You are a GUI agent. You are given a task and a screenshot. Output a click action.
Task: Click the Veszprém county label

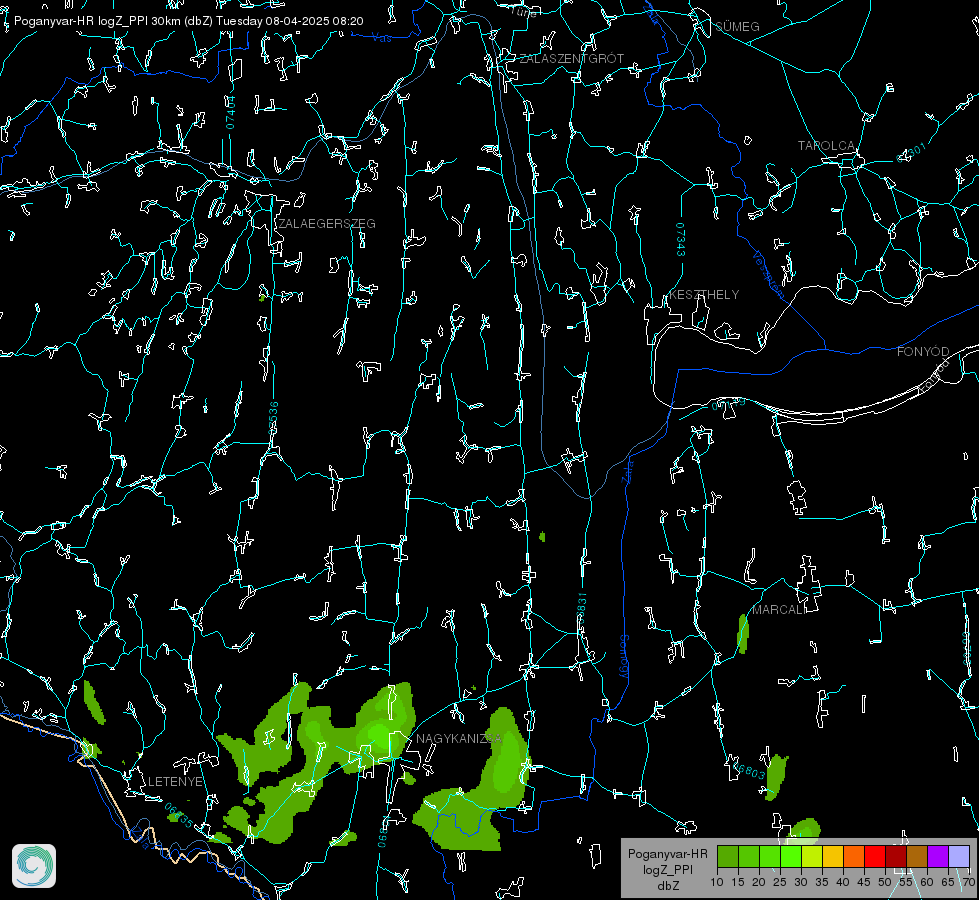pyautogui.click(x=768, y=274)
